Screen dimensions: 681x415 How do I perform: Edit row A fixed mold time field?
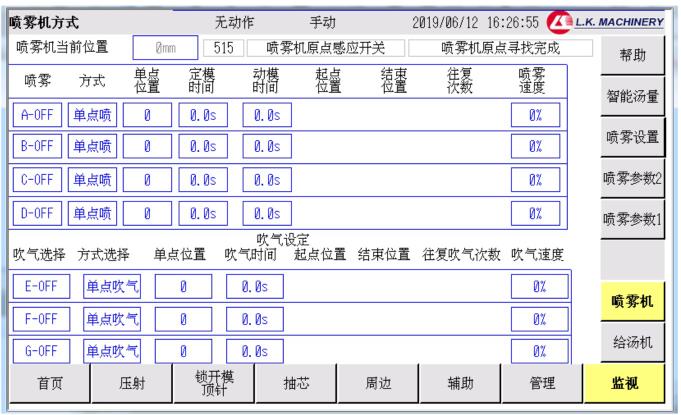pos(203,115)
